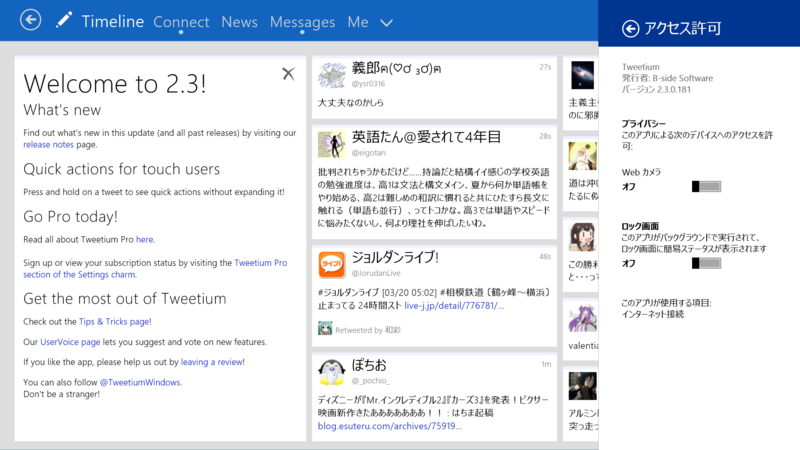The width and height of the screenshot is (800, 450).
Task: Click the ジョルダンライブ! author name
Action: [x=395, y=257]
